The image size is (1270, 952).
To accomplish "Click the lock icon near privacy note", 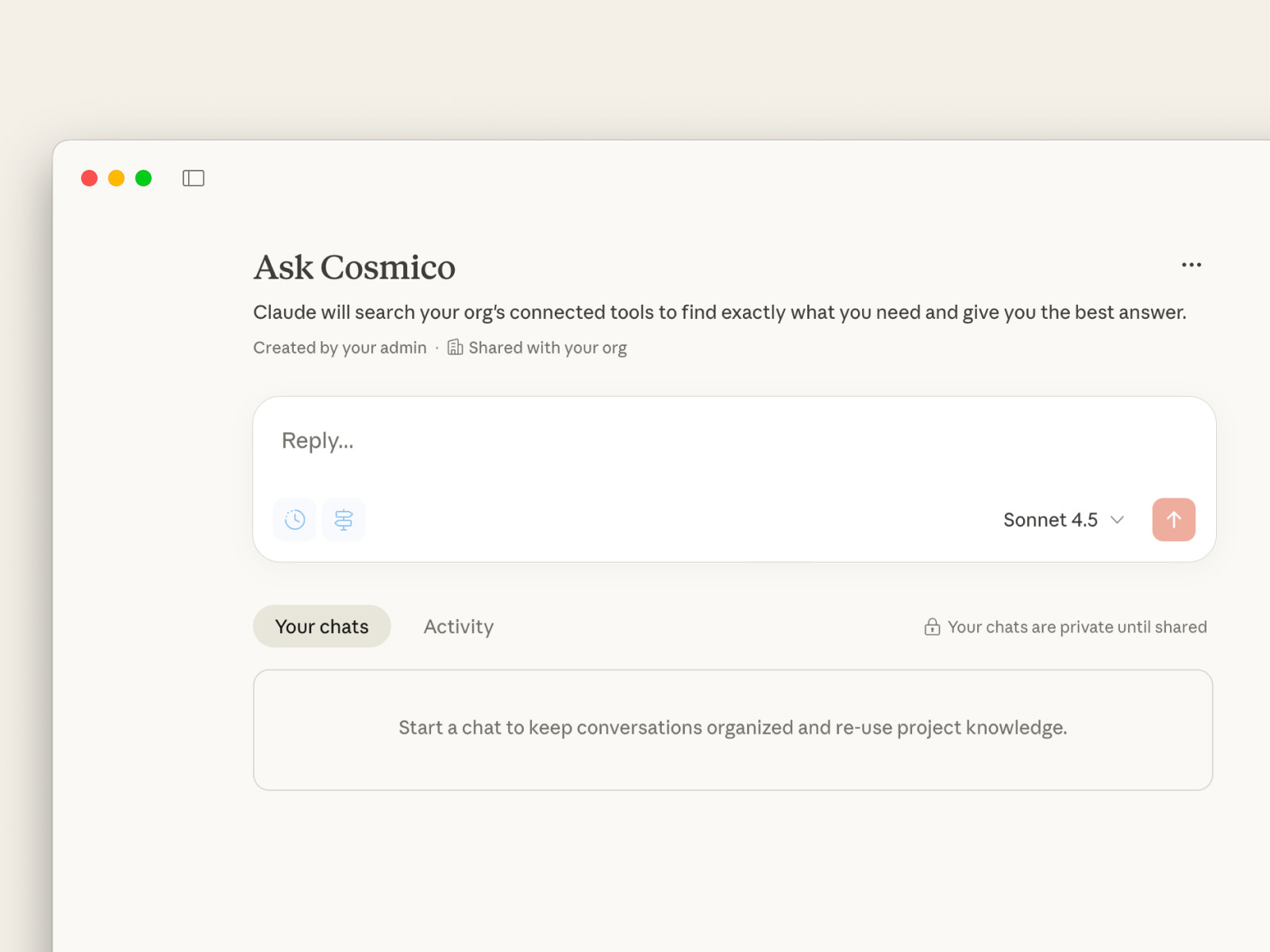I will [x=932, y=628].
